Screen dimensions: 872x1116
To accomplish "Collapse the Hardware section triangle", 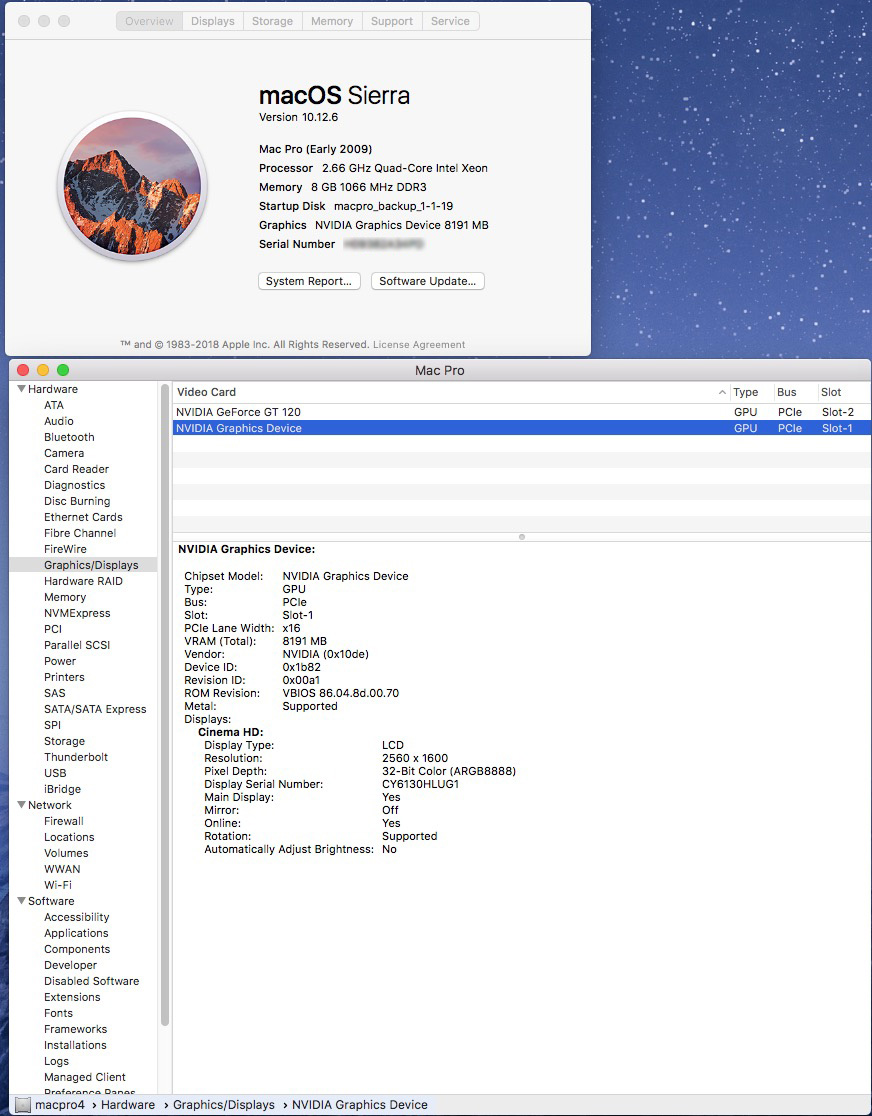I will pyautogui.click(x=21, y=389).
